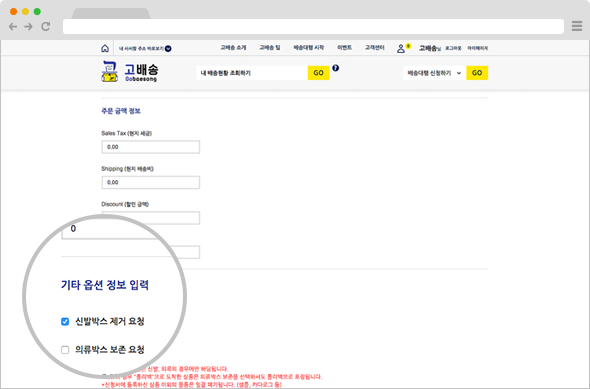Click the Gobaesong logo

tap(130, 71)
